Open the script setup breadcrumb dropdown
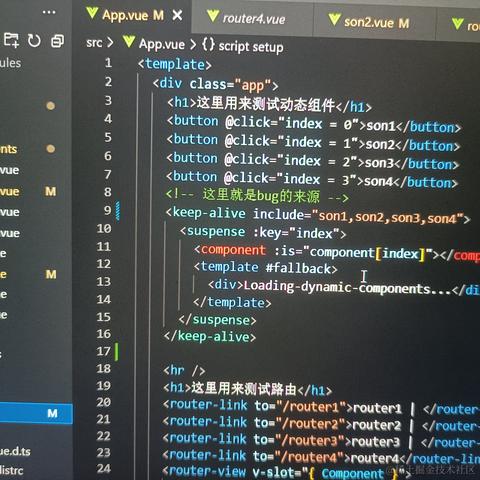Screen dimensions: 480x480 [251, 47]
